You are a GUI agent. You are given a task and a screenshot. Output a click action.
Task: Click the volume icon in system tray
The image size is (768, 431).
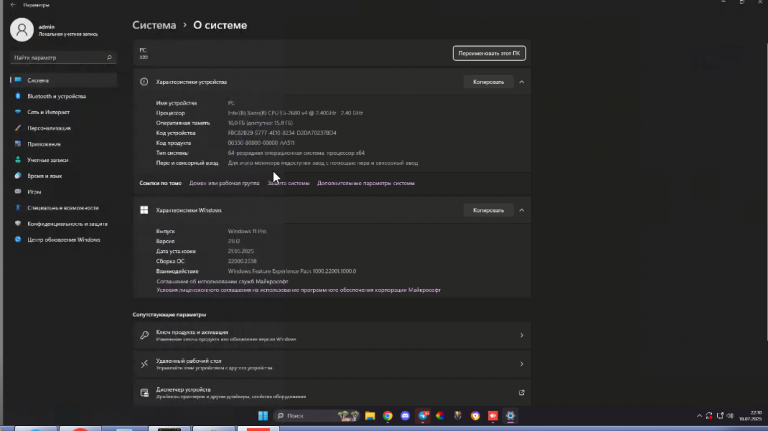[x=730, y=416]
